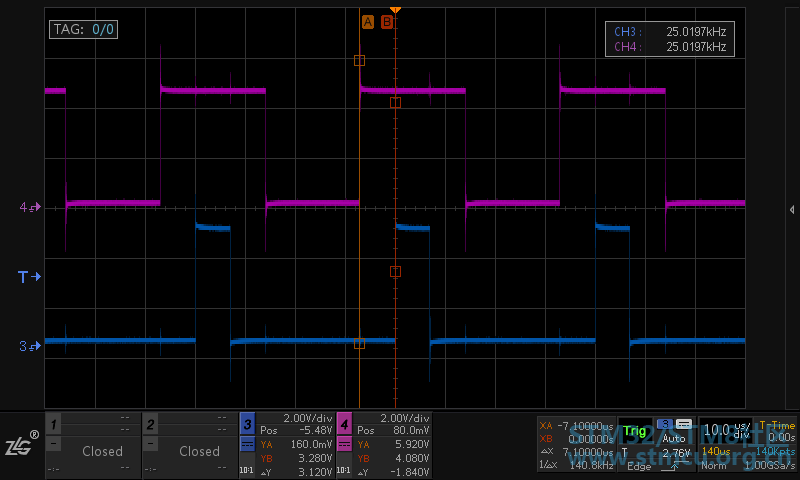800x480 pixels.
Task: Toggle the blue channel 3 button
Action: click(247, 424)
